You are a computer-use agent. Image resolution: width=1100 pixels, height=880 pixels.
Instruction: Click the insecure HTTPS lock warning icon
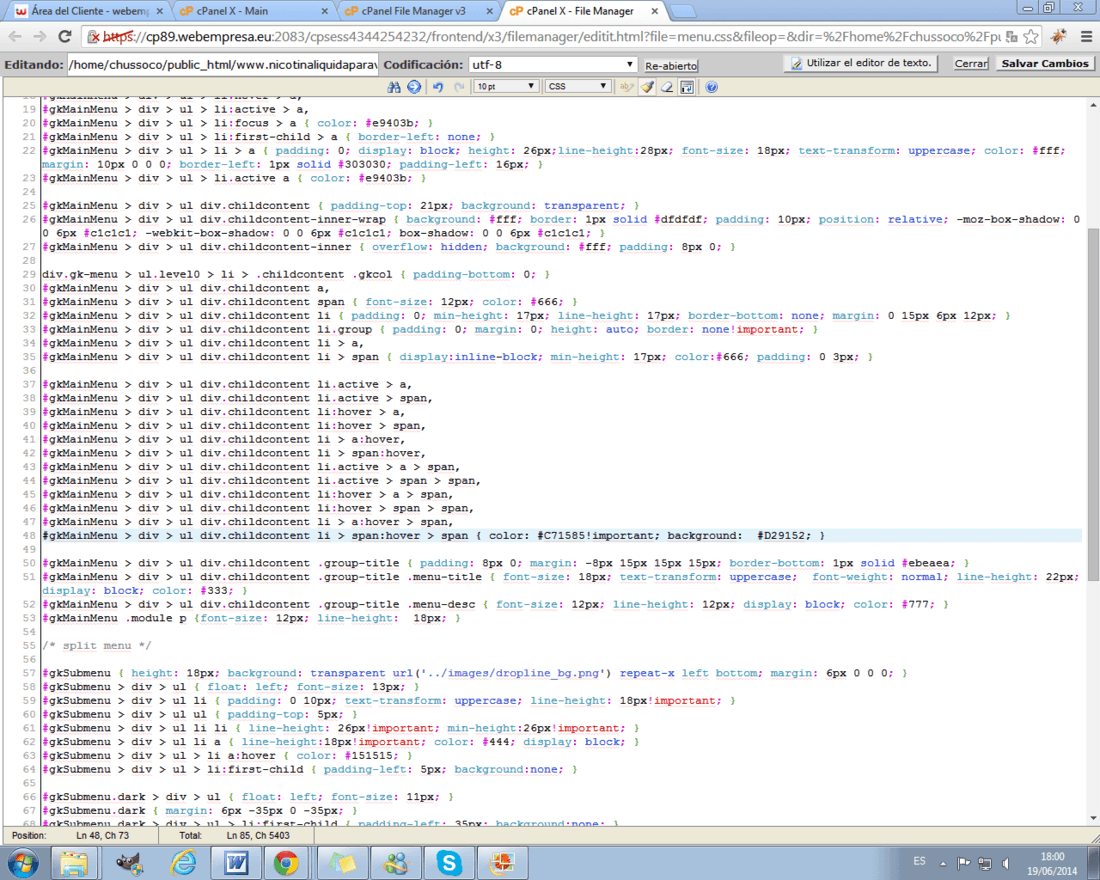coord(94,36)
